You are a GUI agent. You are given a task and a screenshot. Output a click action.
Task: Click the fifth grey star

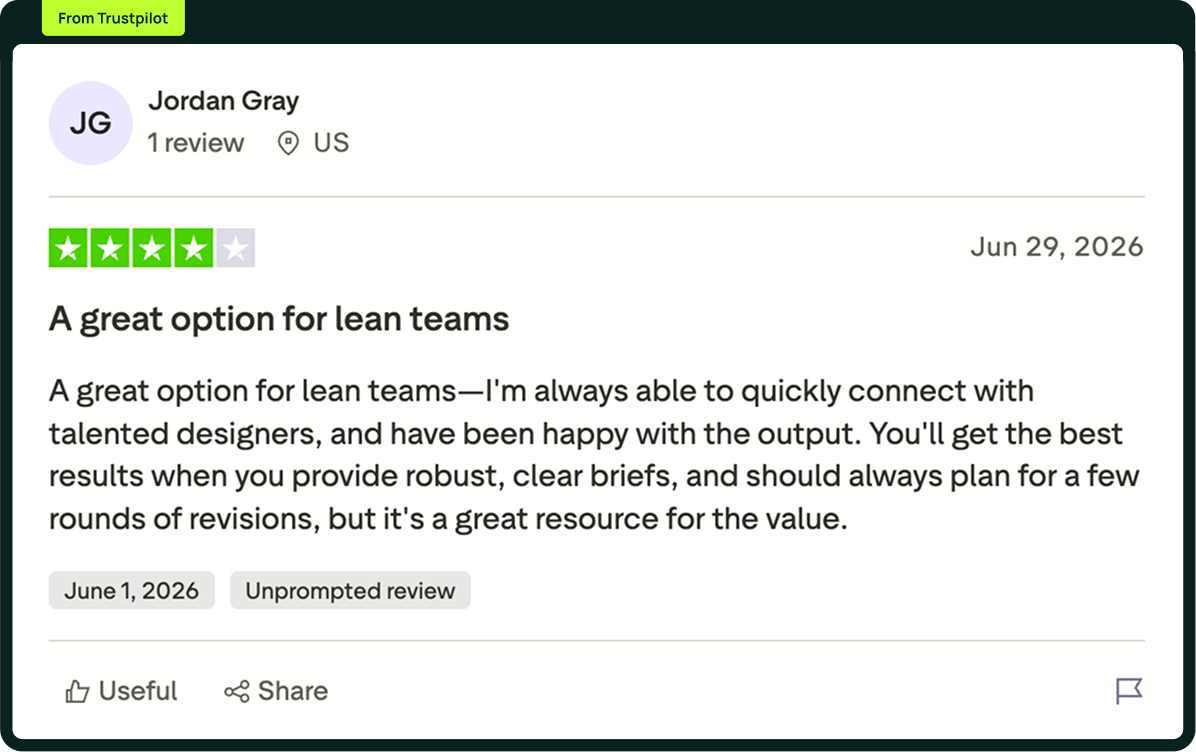(x=236, y=248)
